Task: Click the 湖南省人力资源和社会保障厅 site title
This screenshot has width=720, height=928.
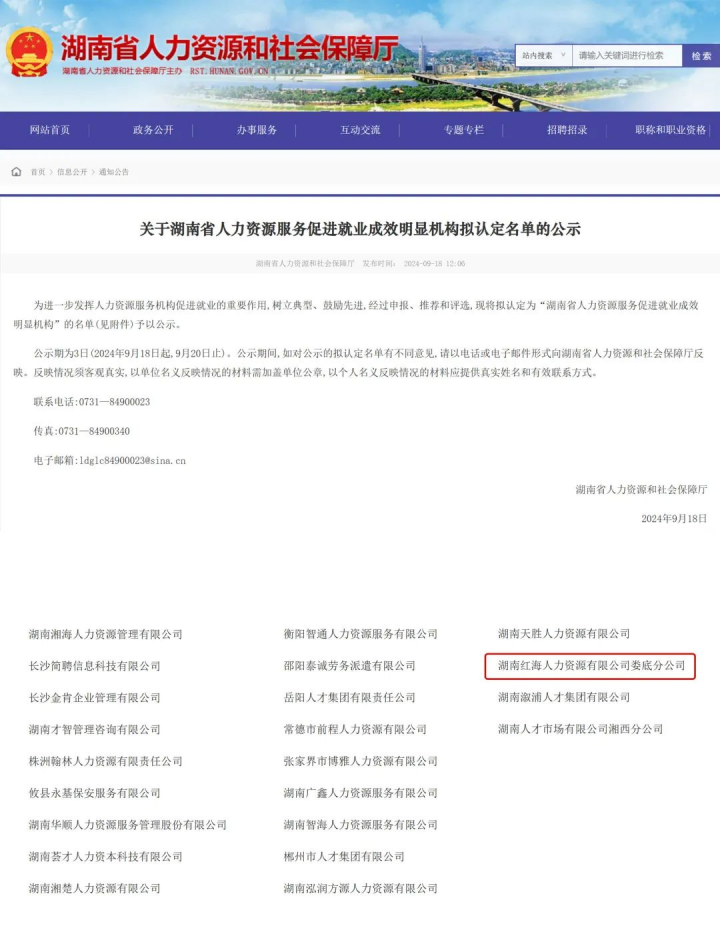Action: tap(229, 47)
